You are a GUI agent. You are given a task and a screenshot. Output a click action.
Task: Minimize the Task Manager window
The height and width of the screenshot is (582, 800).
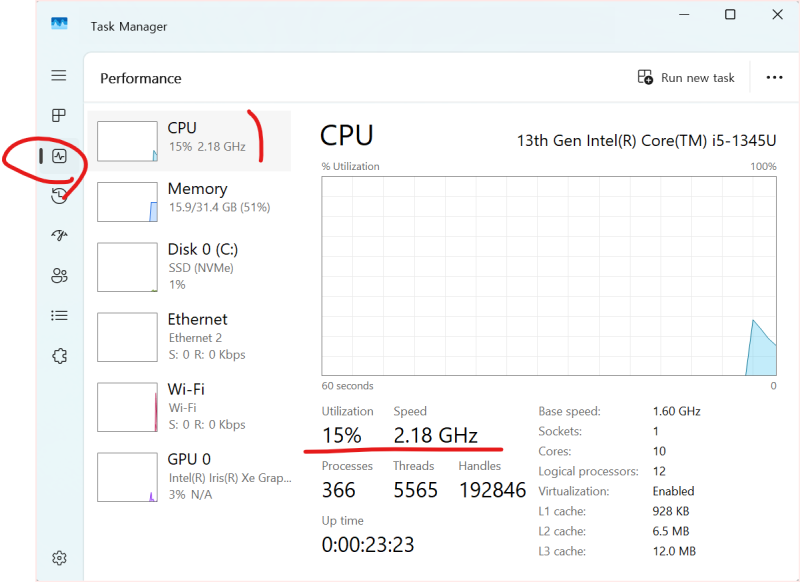coord(684,14)
